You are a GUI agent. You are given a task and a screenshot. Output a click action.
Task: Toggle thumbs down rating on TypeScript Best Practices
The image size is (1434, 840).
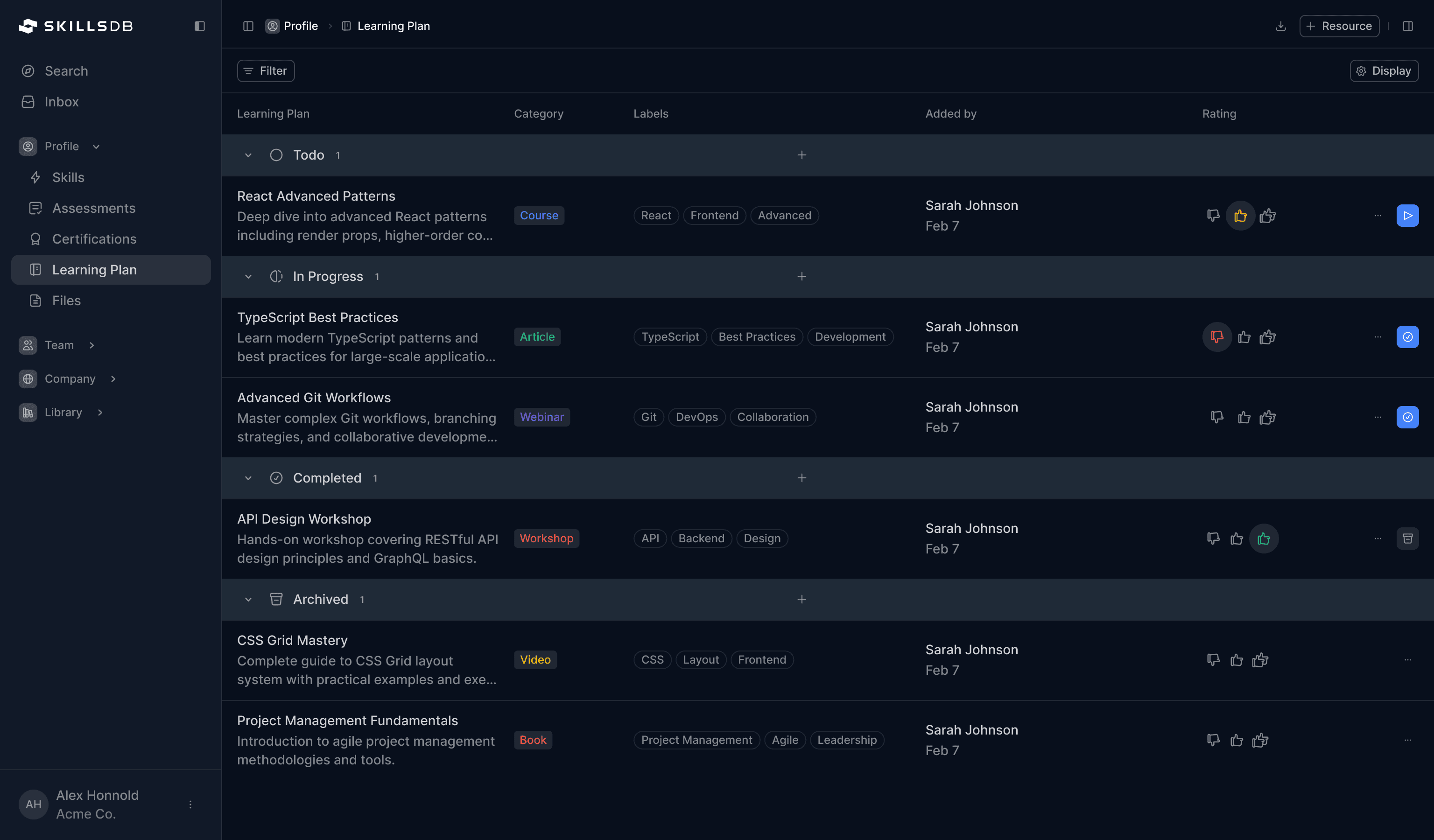(1216, 337)
